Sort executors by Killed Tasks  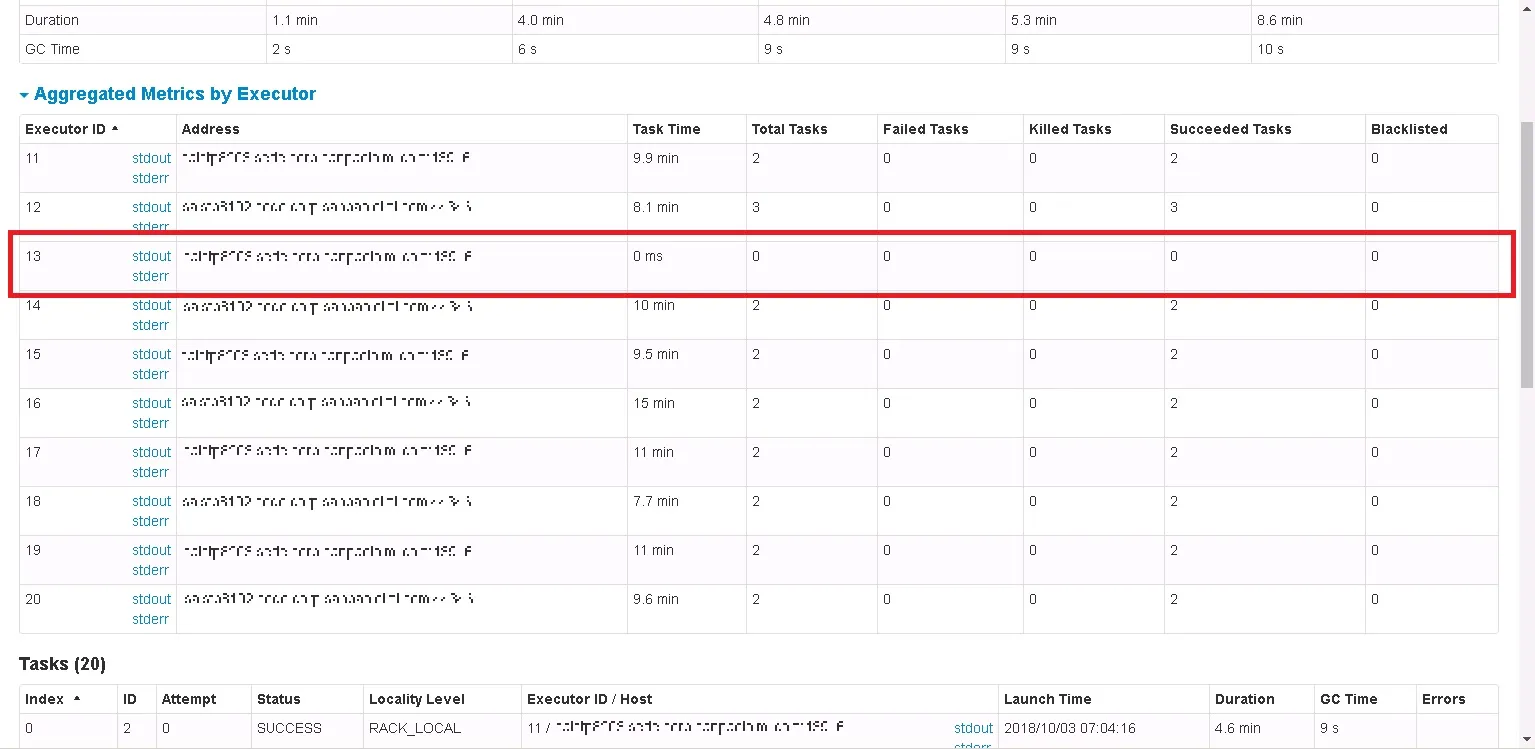[1070, 129]
